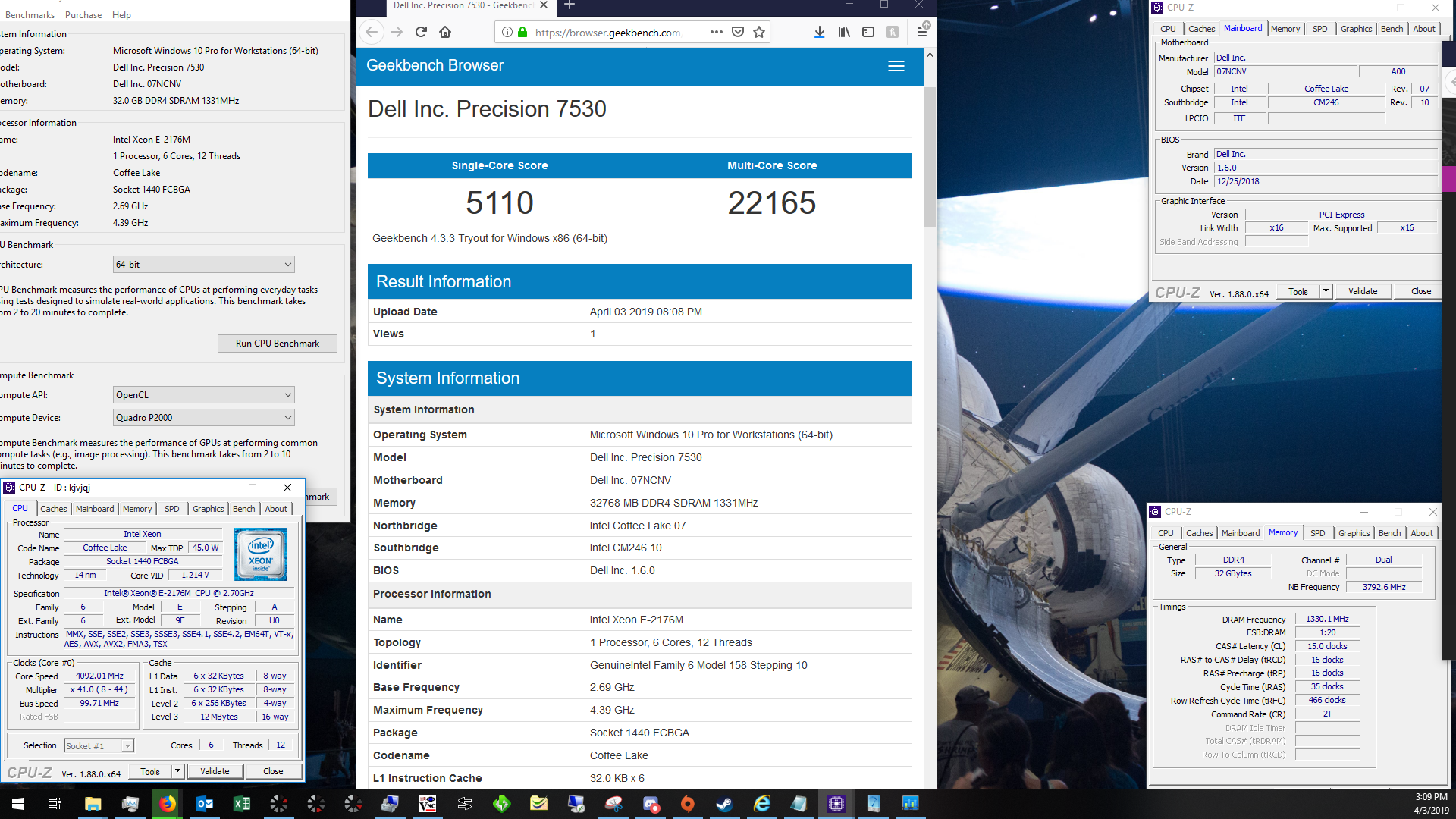
Task: Close the Dell Precision 7530 Geekbench tab
Action: (x=544, y=5)
